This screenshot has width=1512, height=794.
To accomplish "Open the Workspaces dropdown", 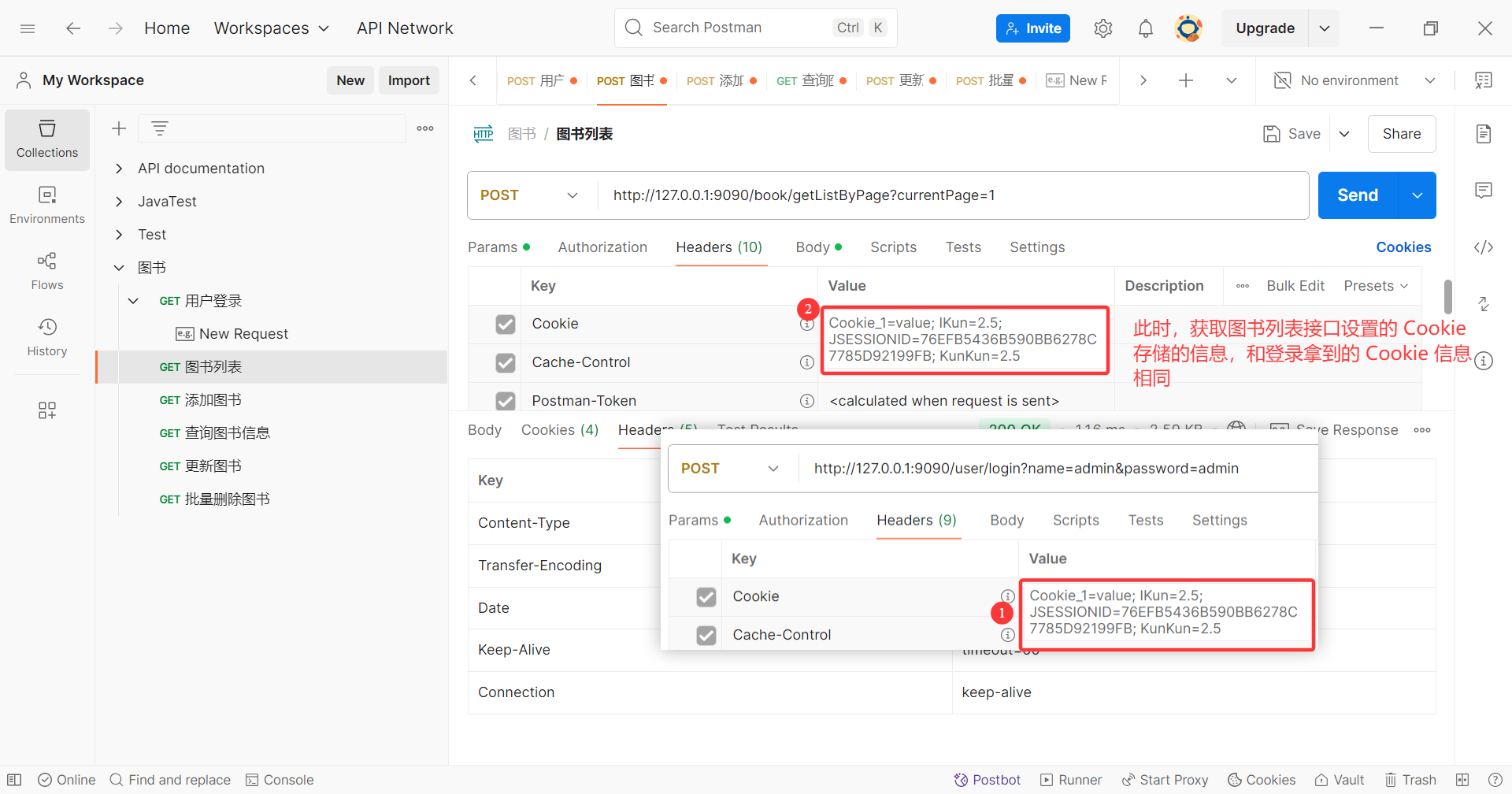I will (272, 28).
